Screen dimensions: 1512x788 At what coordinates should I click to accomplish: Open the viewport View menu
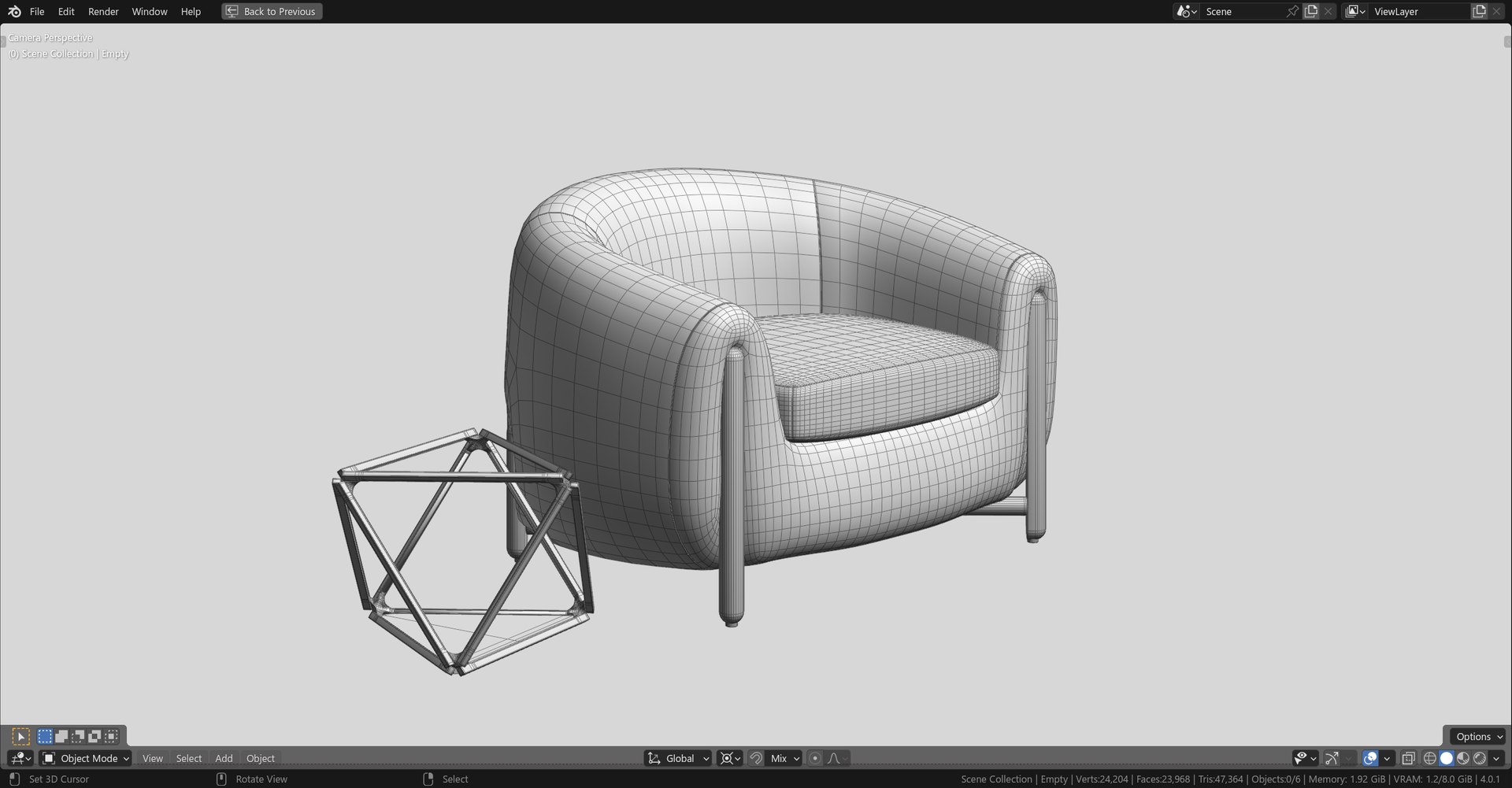(x=153, y=758)
